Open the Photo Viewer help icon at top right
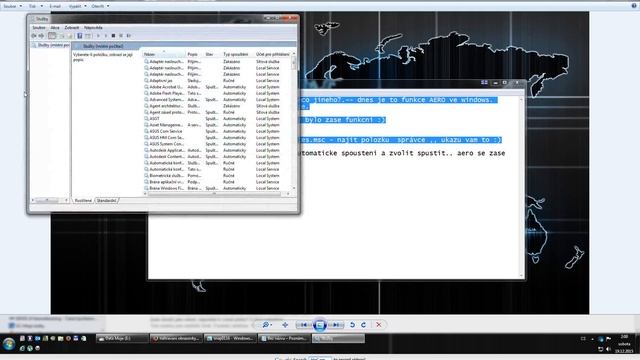The width and height of the screenshot is (640, 360). 634,6
